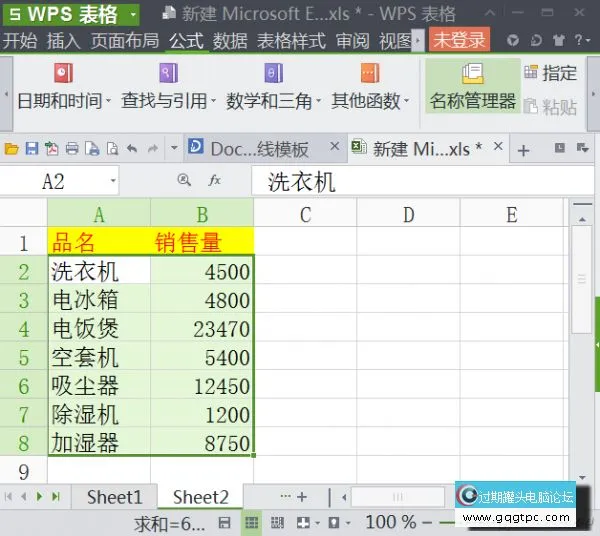Go to last sheet navigation arrow

tap(56, 497)
